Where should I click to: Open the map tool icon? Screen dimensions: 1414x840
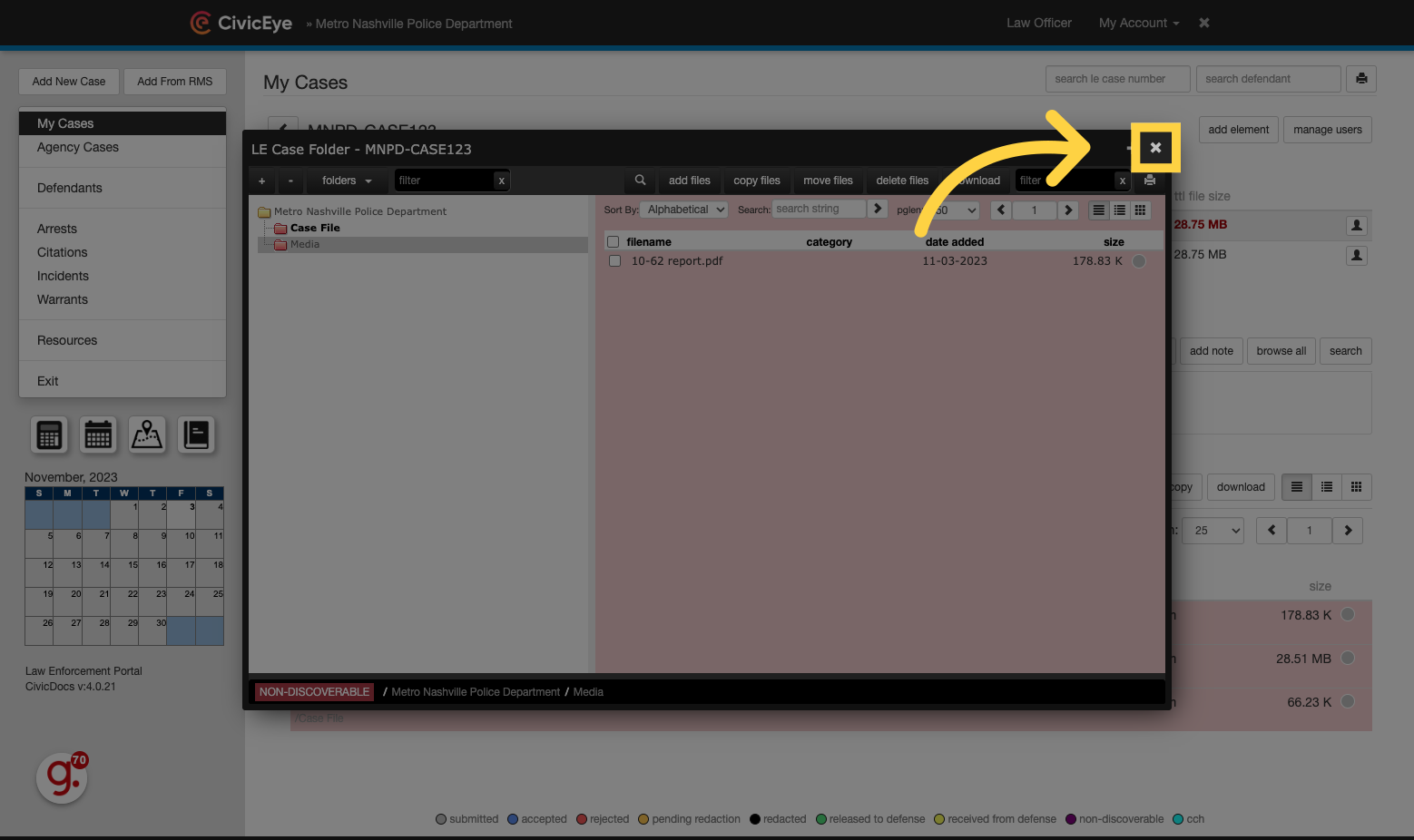point(147,435)
